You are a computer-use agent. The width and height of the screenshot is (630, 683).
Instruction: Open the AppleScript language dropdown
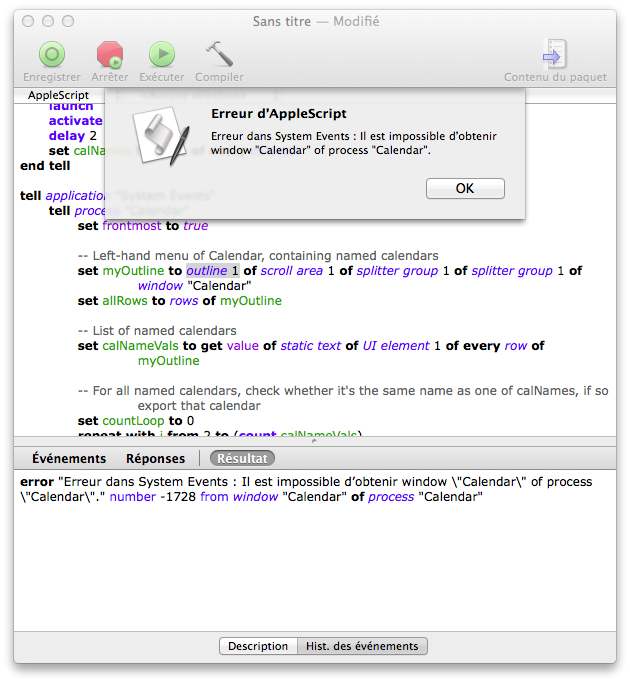pyautogui.click(x=58, y=95)
